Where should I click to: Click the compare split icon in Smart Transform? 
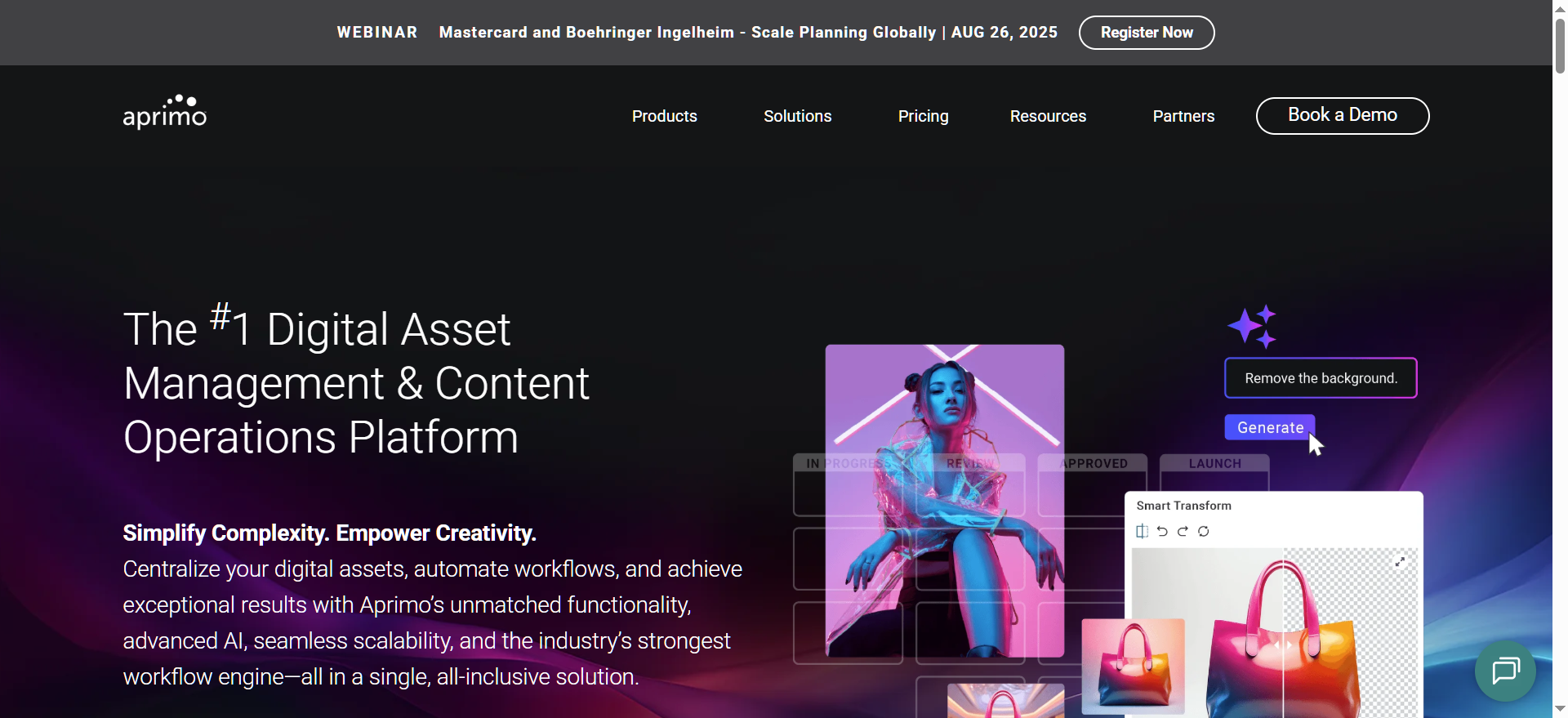click(1142, 531)
